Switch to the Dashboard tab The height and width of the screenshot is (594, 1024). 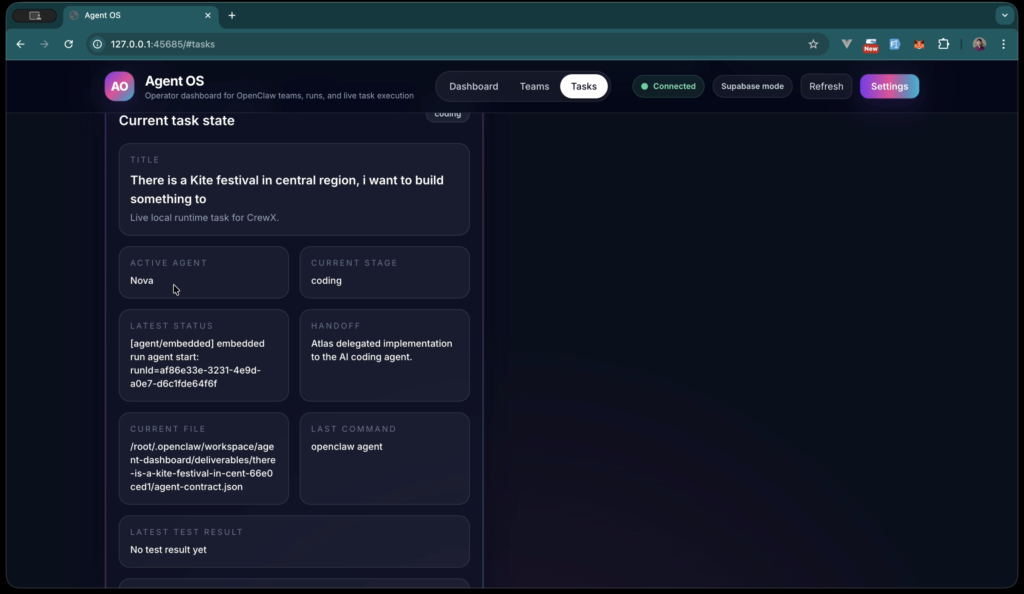point(473,86)
